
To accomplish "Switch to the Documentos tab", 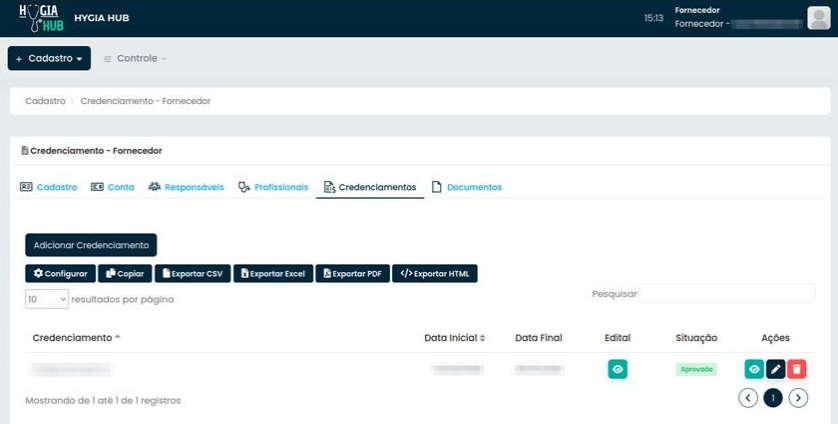I will pyautogui.click(x=466, y=187).
